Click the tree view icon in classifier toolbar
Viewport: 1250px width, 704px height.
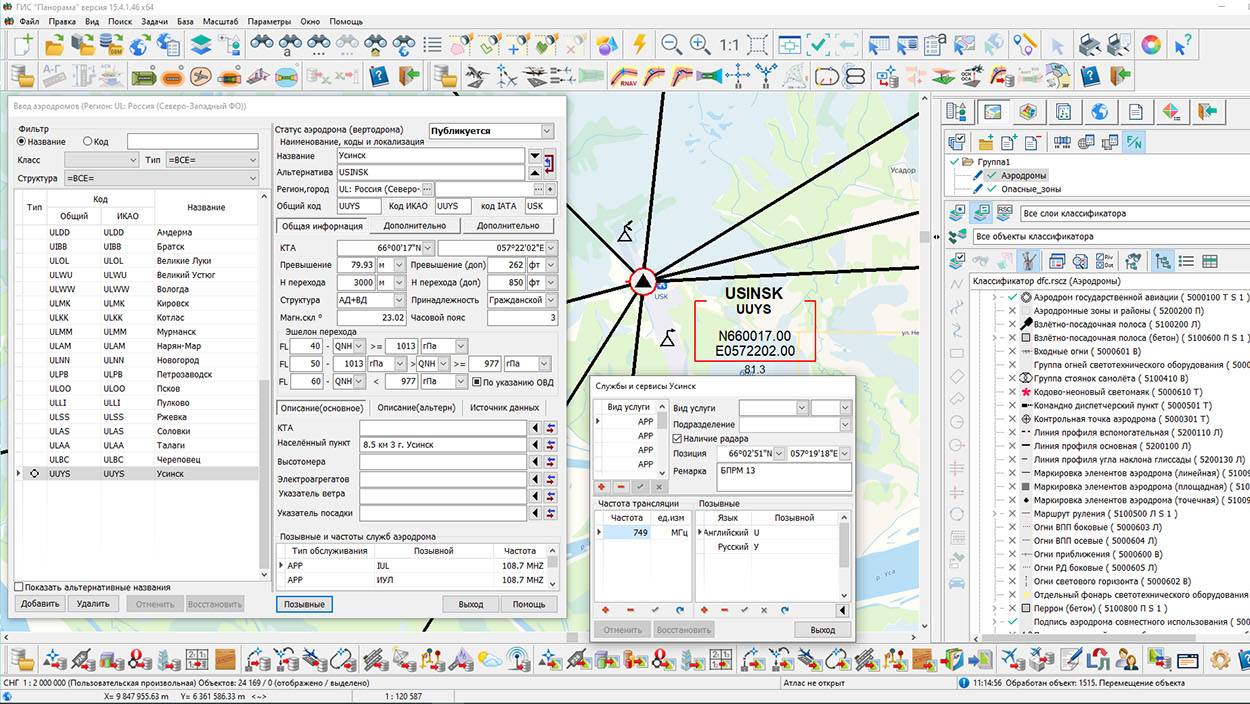1162,261
